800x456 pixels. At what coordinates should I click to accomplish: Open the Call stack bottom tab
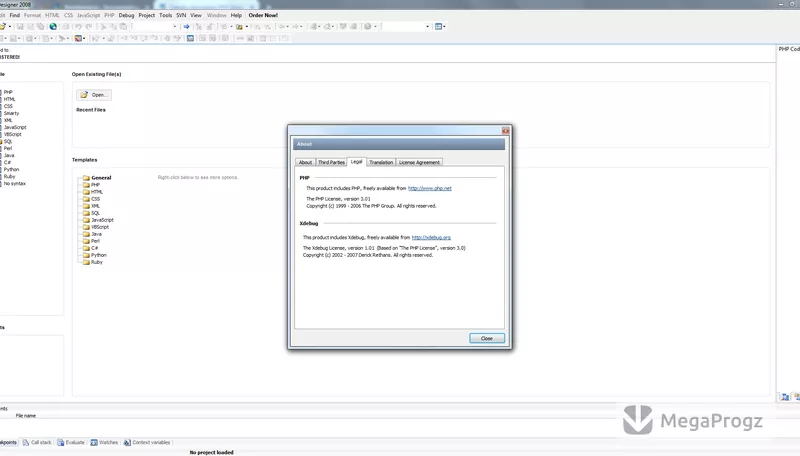point(37,442)
